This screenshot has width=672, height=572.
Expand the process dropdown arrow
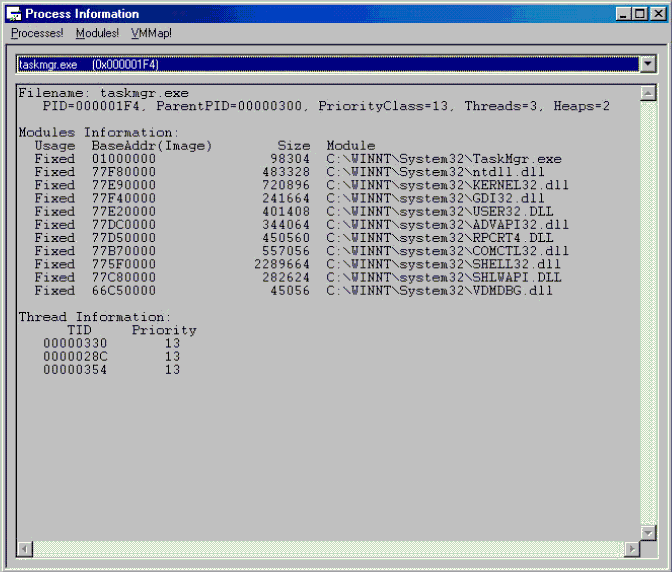point(648,64)
